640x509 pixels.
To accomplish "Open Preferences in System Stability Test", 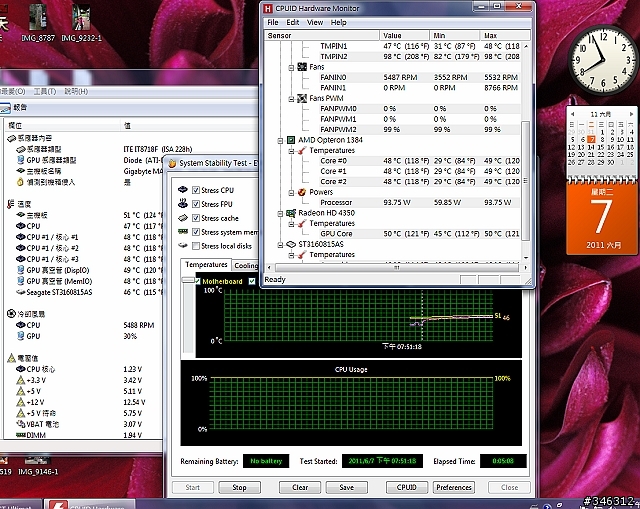I will point(454,487).
